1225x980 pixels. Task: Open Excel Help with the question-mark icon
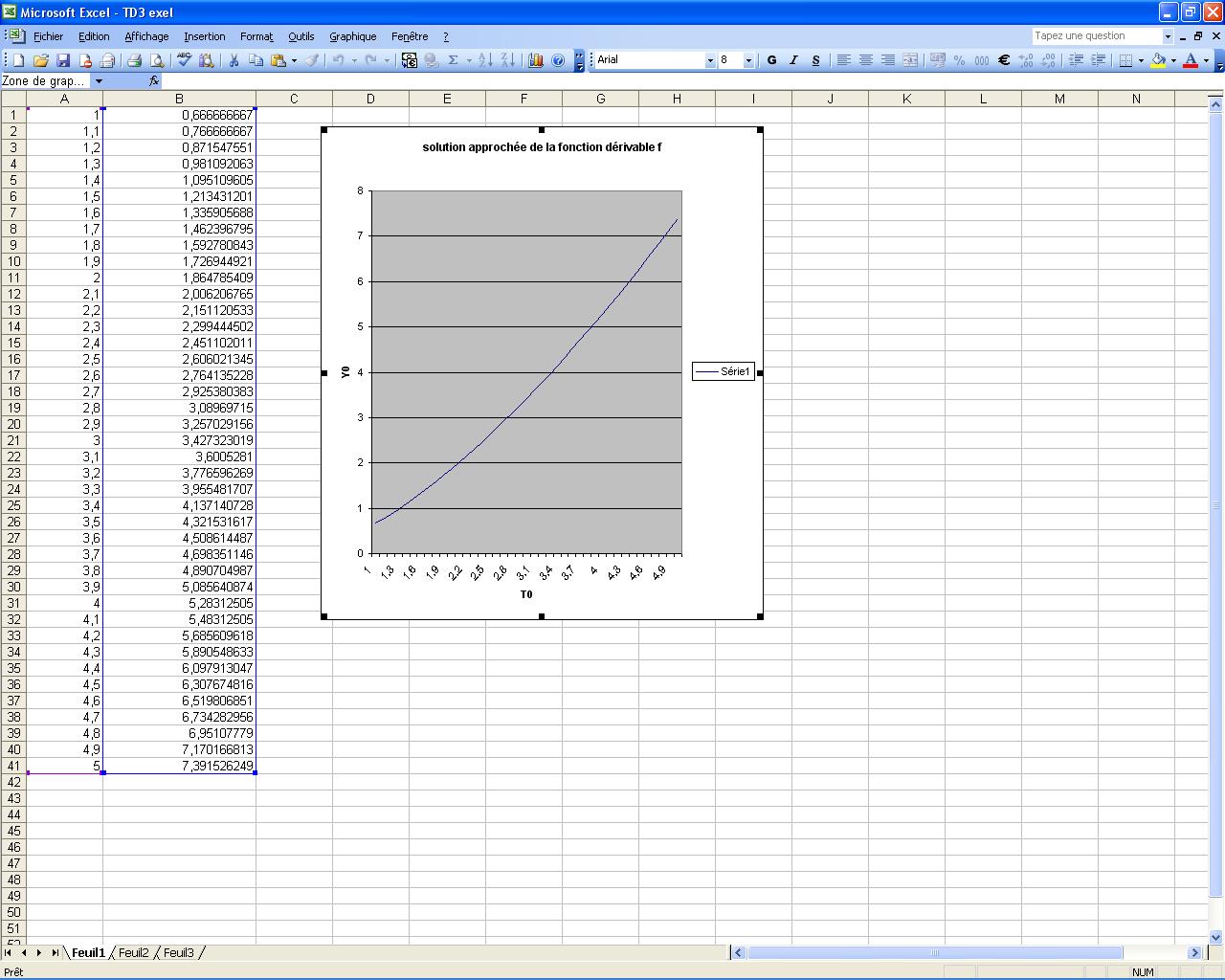(558, 60)
